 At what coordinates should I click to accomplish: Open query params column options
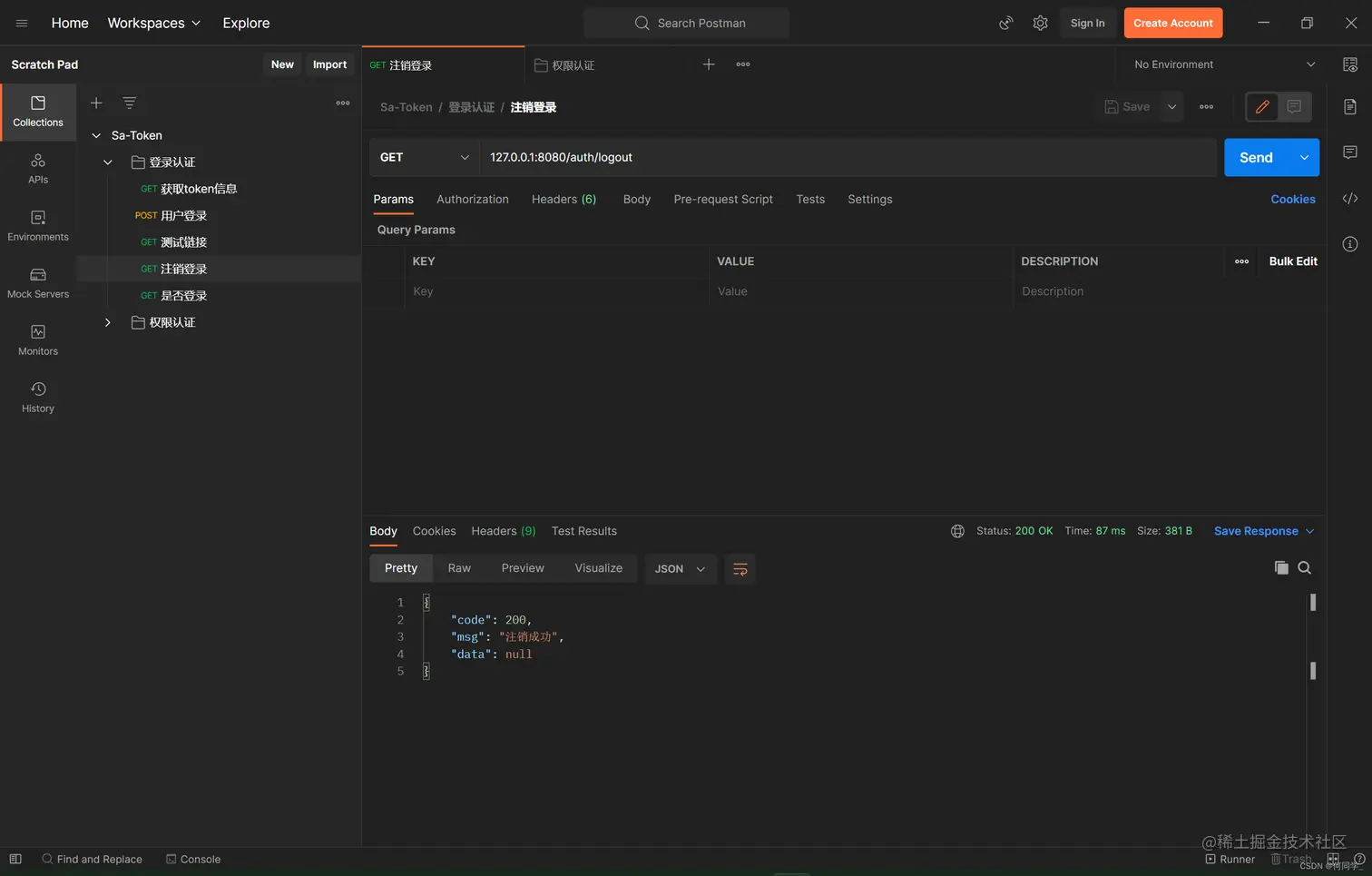point(1242,261)
